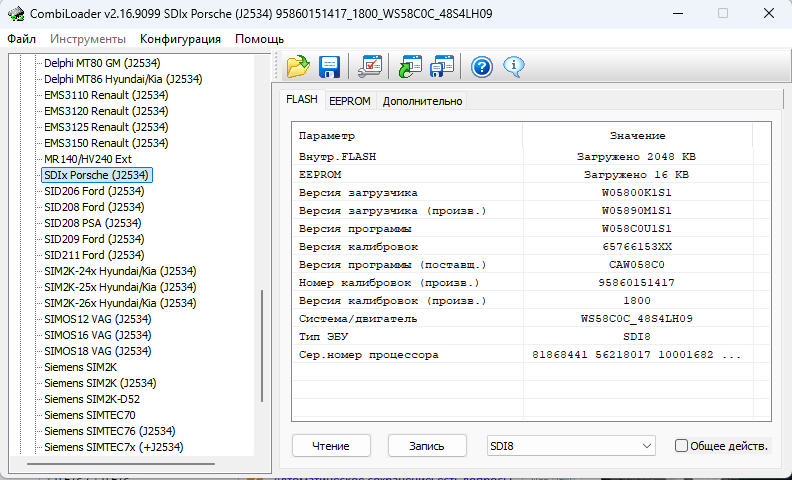Select Siemens SIM2K-D52
792x480 pixels.
click(92, 399)
